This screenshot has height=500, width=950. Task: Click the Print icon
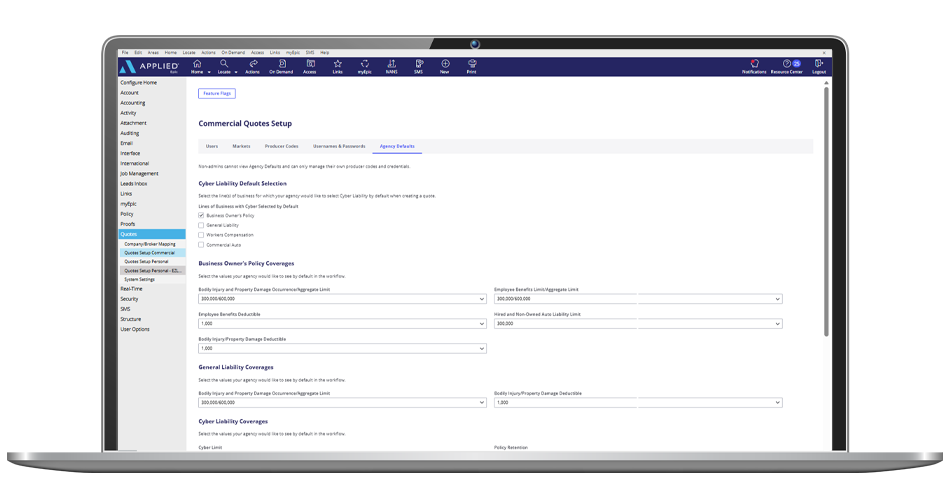click(x=471, y=65)
